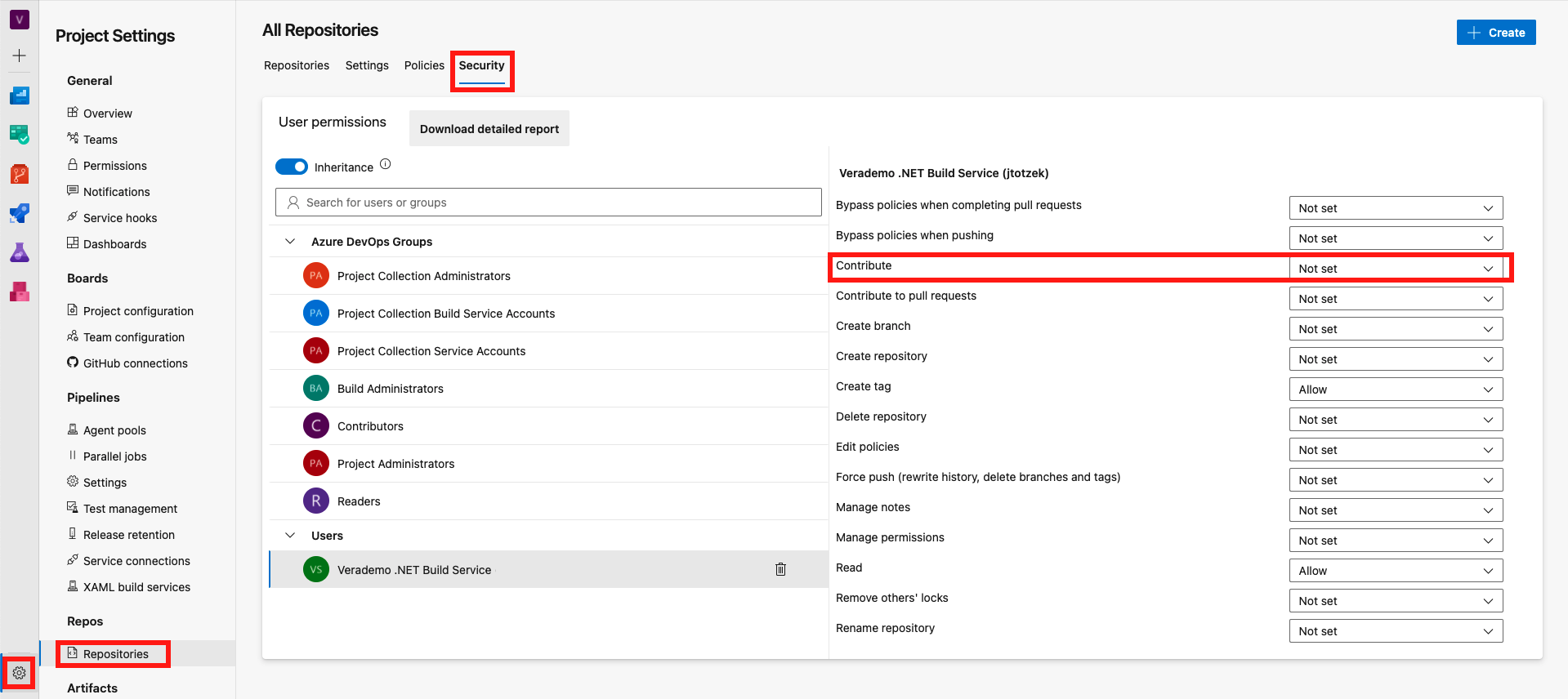The width and height of the screenshot is (1568, 699).
Task: Switch to the Settings tab
Action: 367,65
